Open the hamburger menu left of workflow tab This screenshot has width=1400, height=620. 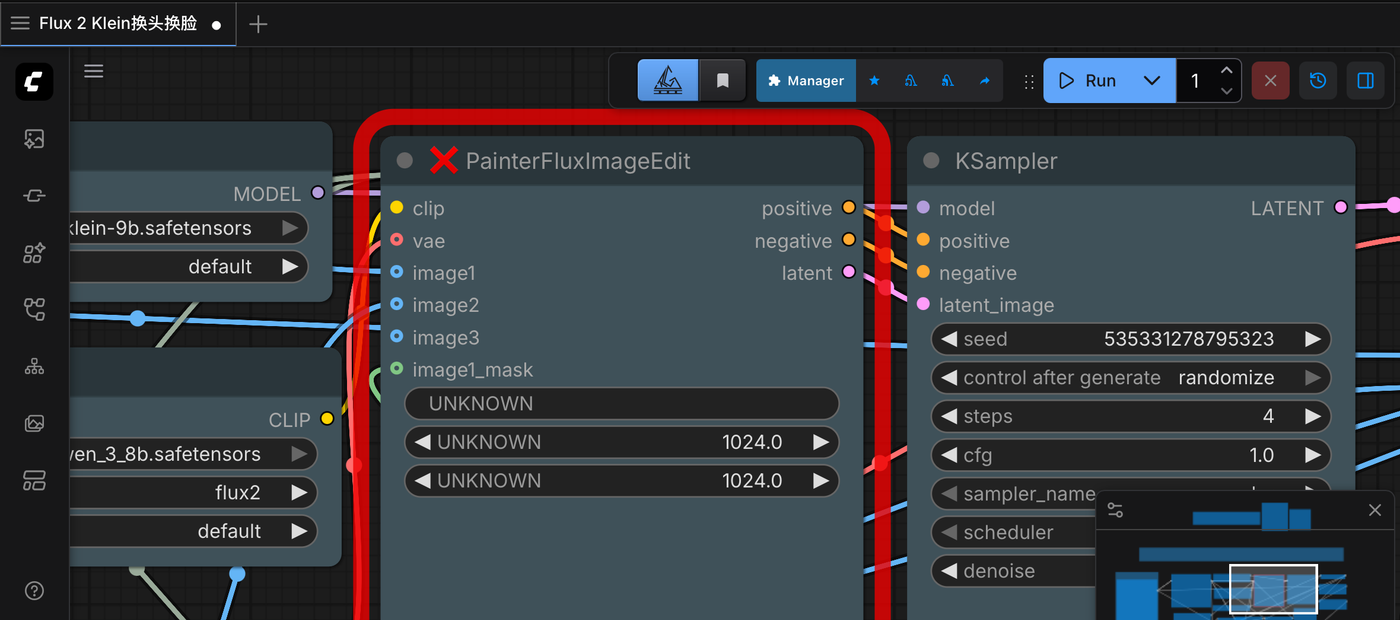click(x=20, y=23)
